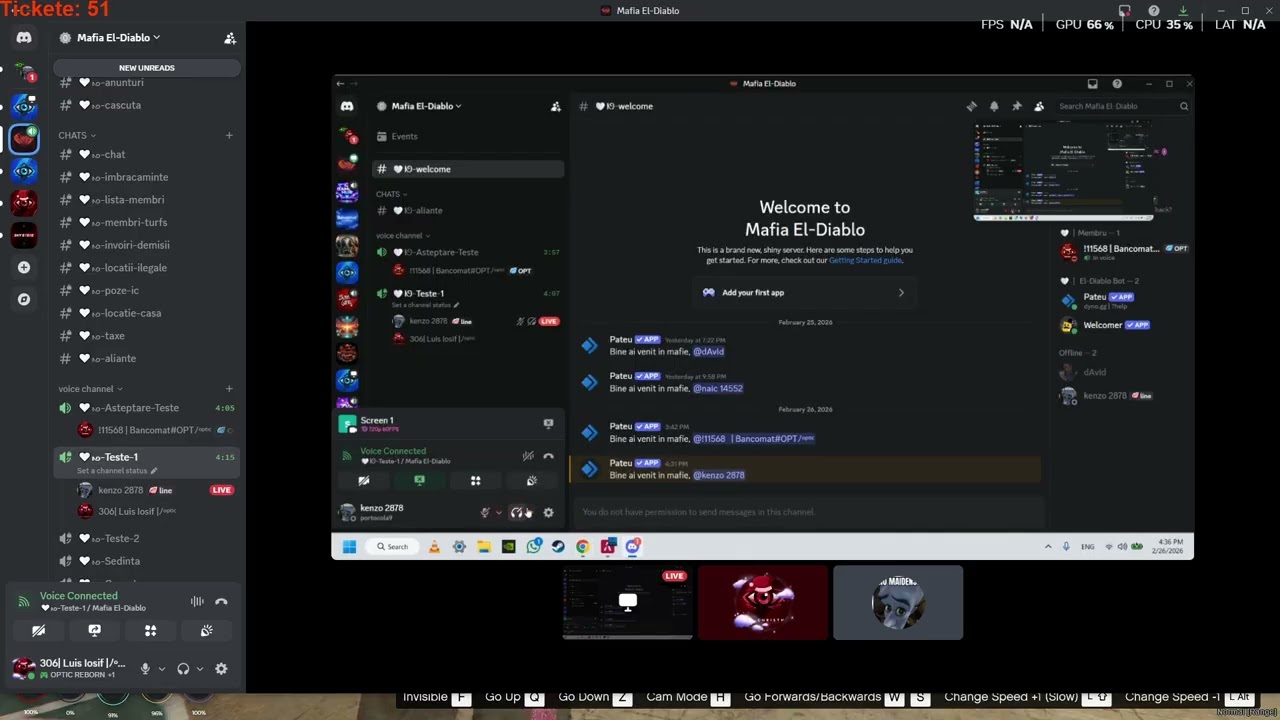Open the locatie-casa channel

[x=146, y=313]
